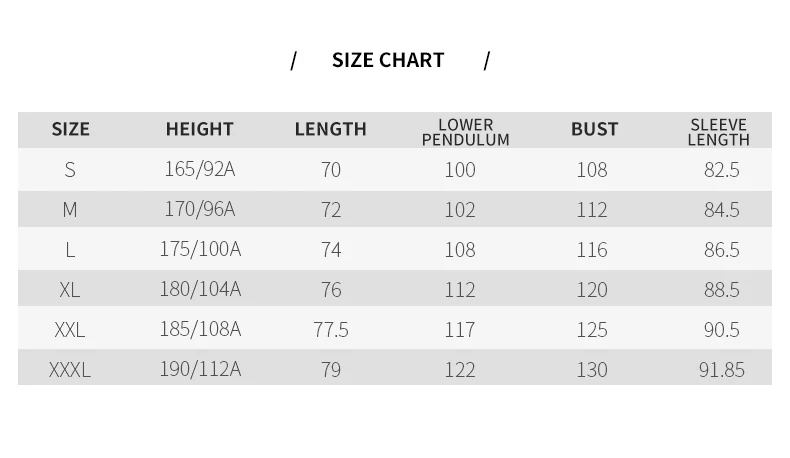Select the HEIGHT column header
Viewport: 790px width, 458px height.
pos(200,129)
